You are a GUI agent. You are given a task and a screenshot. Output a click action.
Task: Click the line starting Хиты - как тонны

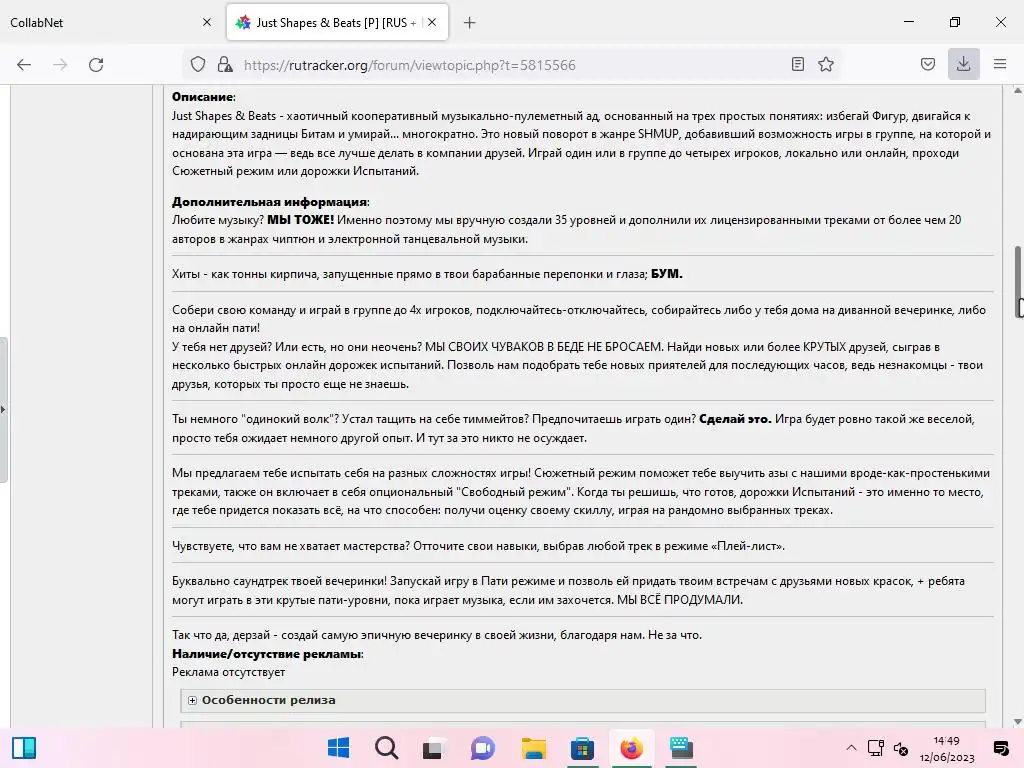coord(427,274)
